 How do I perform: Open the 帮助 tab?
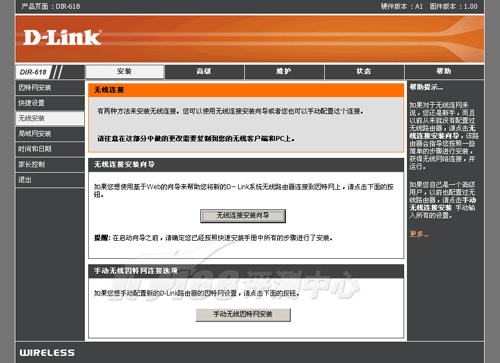(444, 71)
